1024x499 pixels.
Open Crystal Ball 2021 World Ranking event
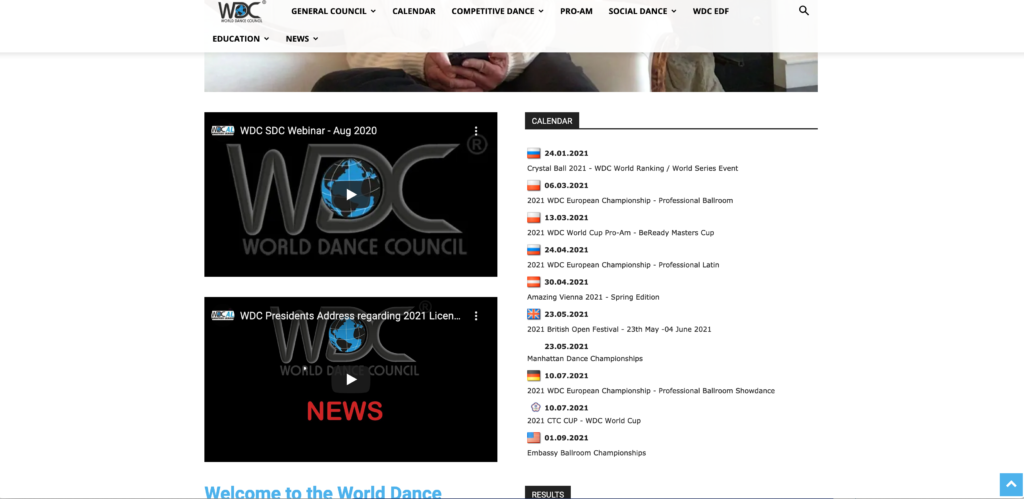632,169
